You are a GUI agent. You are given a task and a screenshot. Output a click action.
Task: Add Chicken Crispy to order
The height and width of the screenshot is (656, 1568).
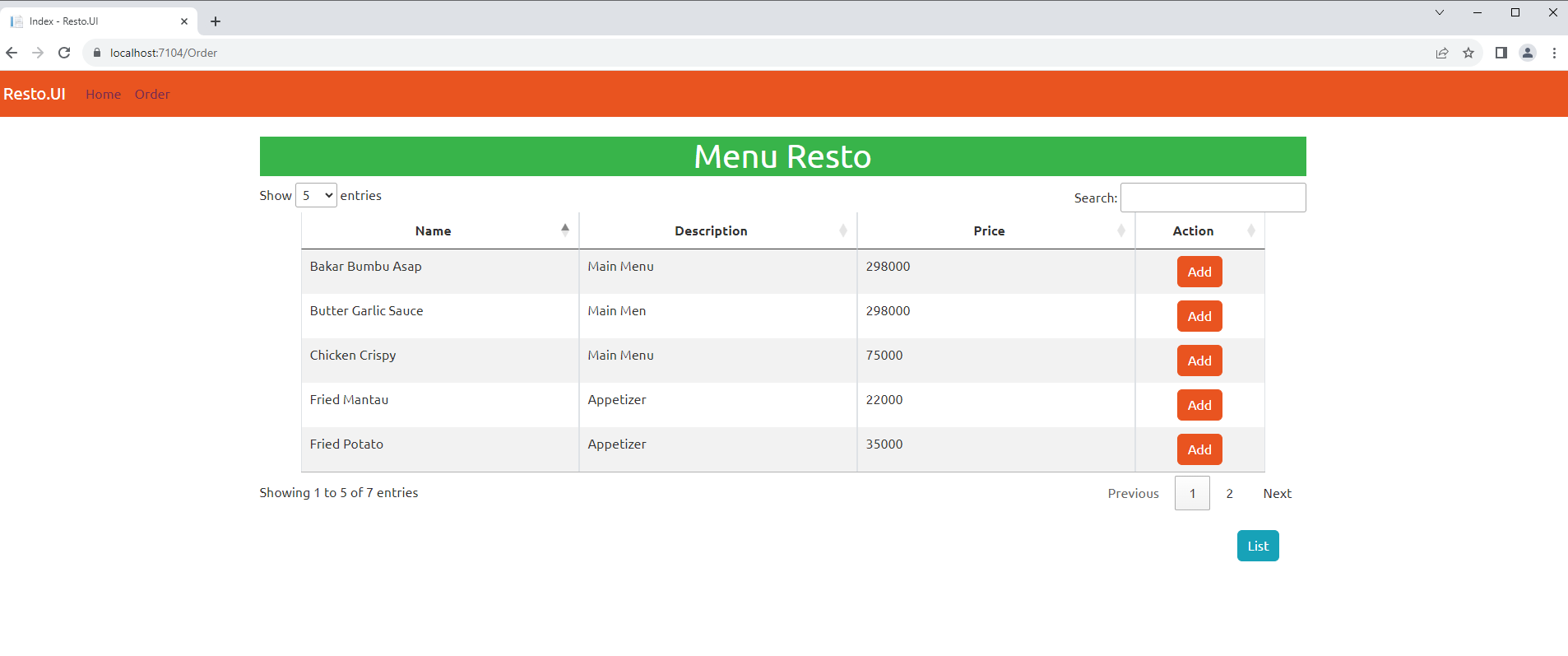tap(1199, 361)
